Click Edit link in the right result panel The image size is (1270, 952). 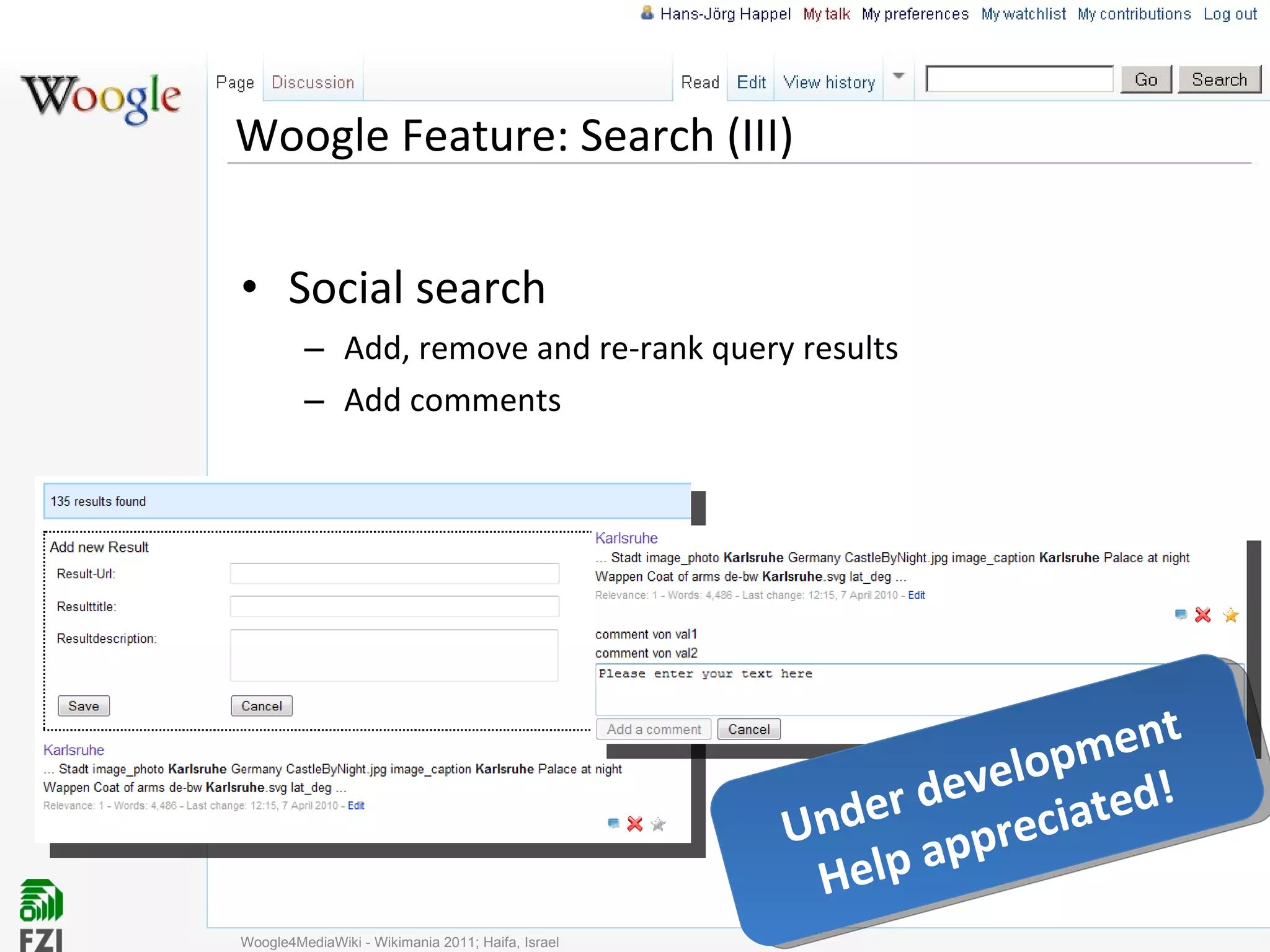point(917,595)
